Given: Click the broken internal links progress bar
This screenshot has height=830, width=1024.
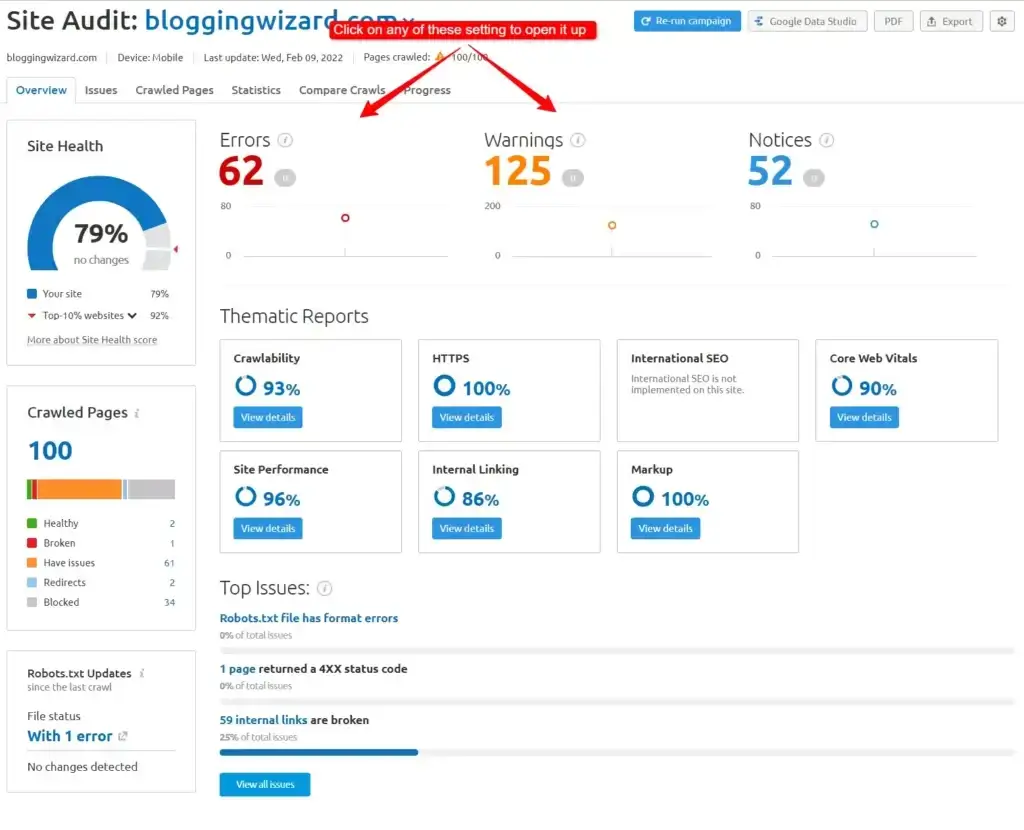Looking at the screenshot, I should (x=318, y=751).
